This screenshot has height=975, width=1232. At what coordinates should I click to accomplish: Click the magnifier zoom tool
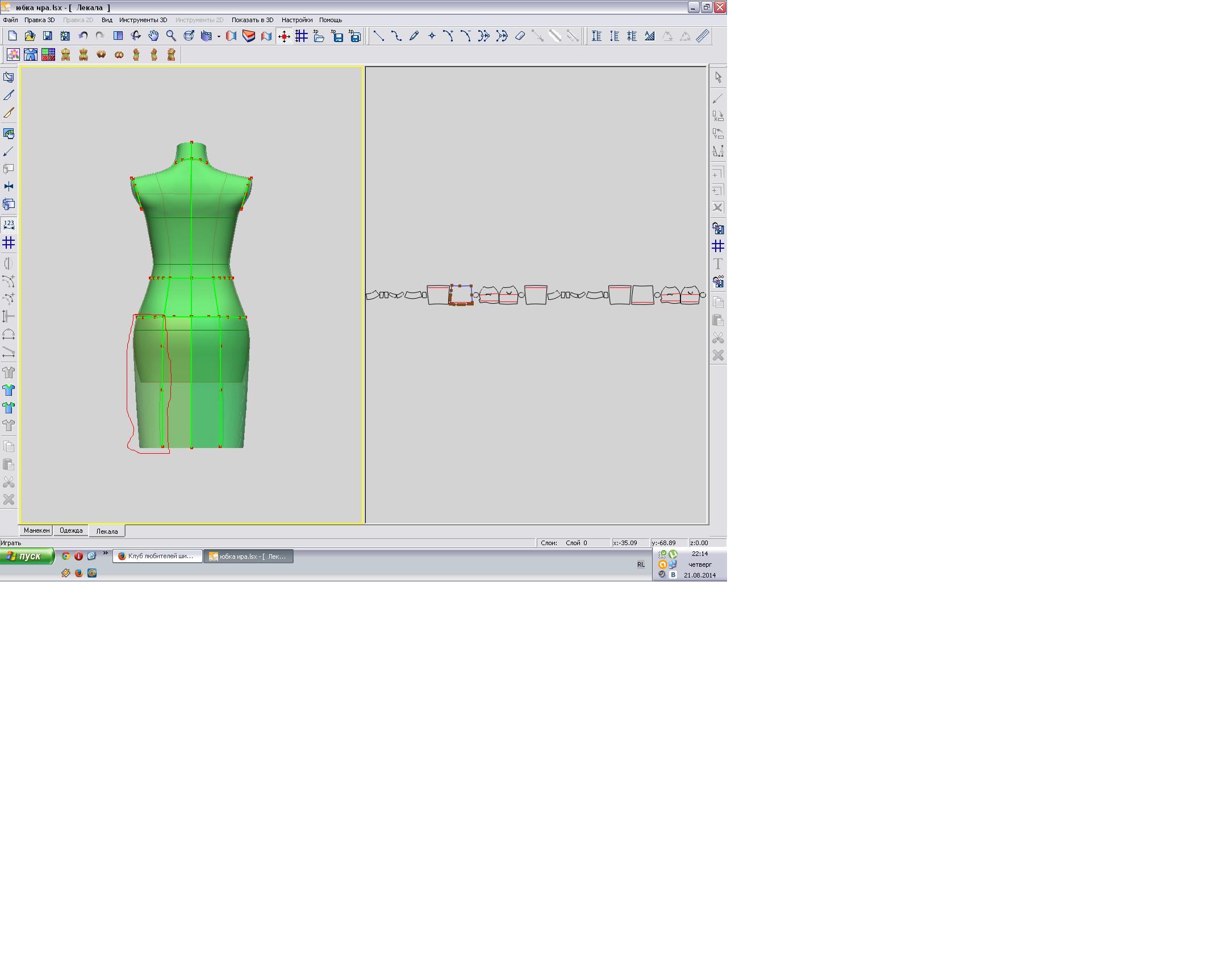tap(171, 36)
